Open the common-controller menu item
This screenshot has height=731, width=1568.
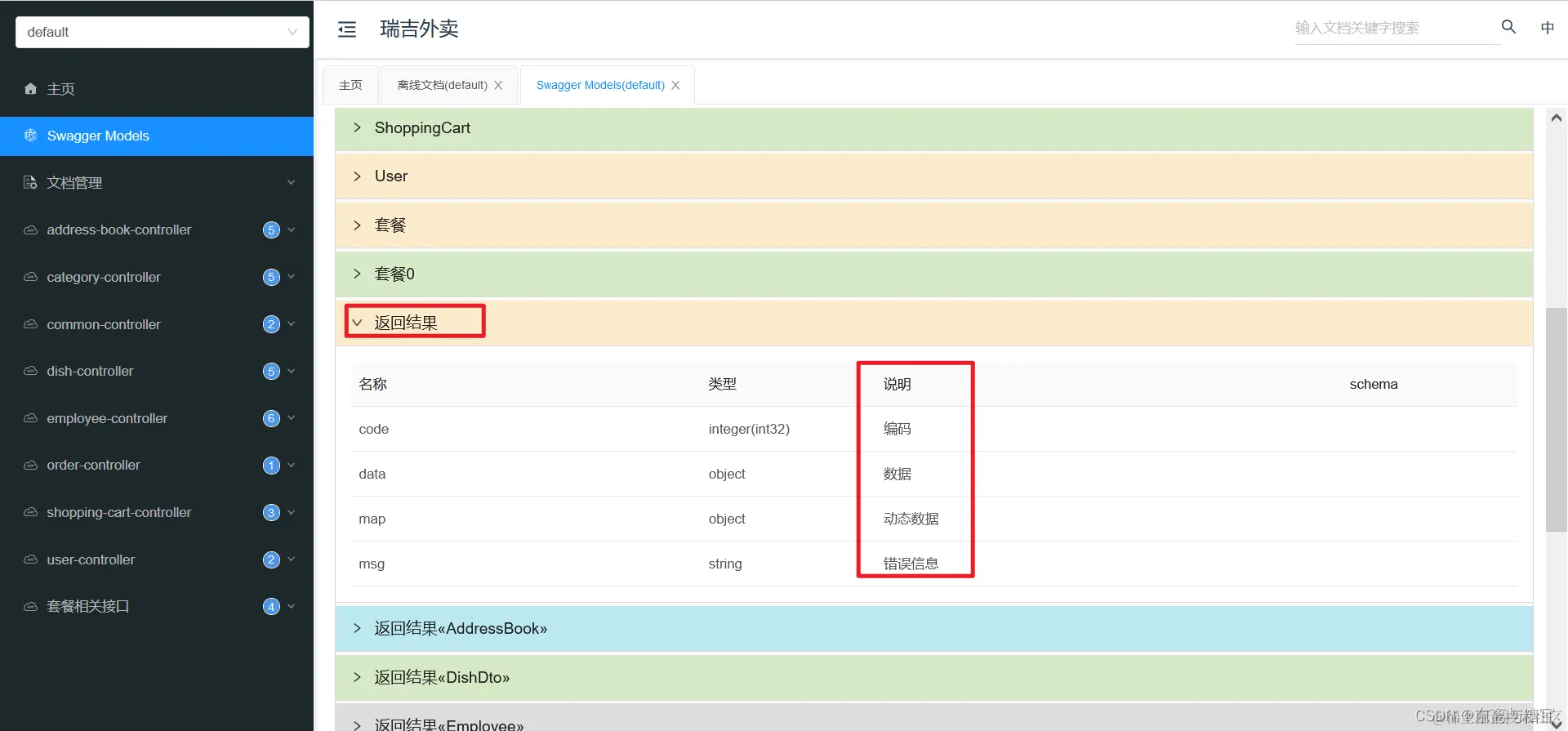click(x=157, y=324)
